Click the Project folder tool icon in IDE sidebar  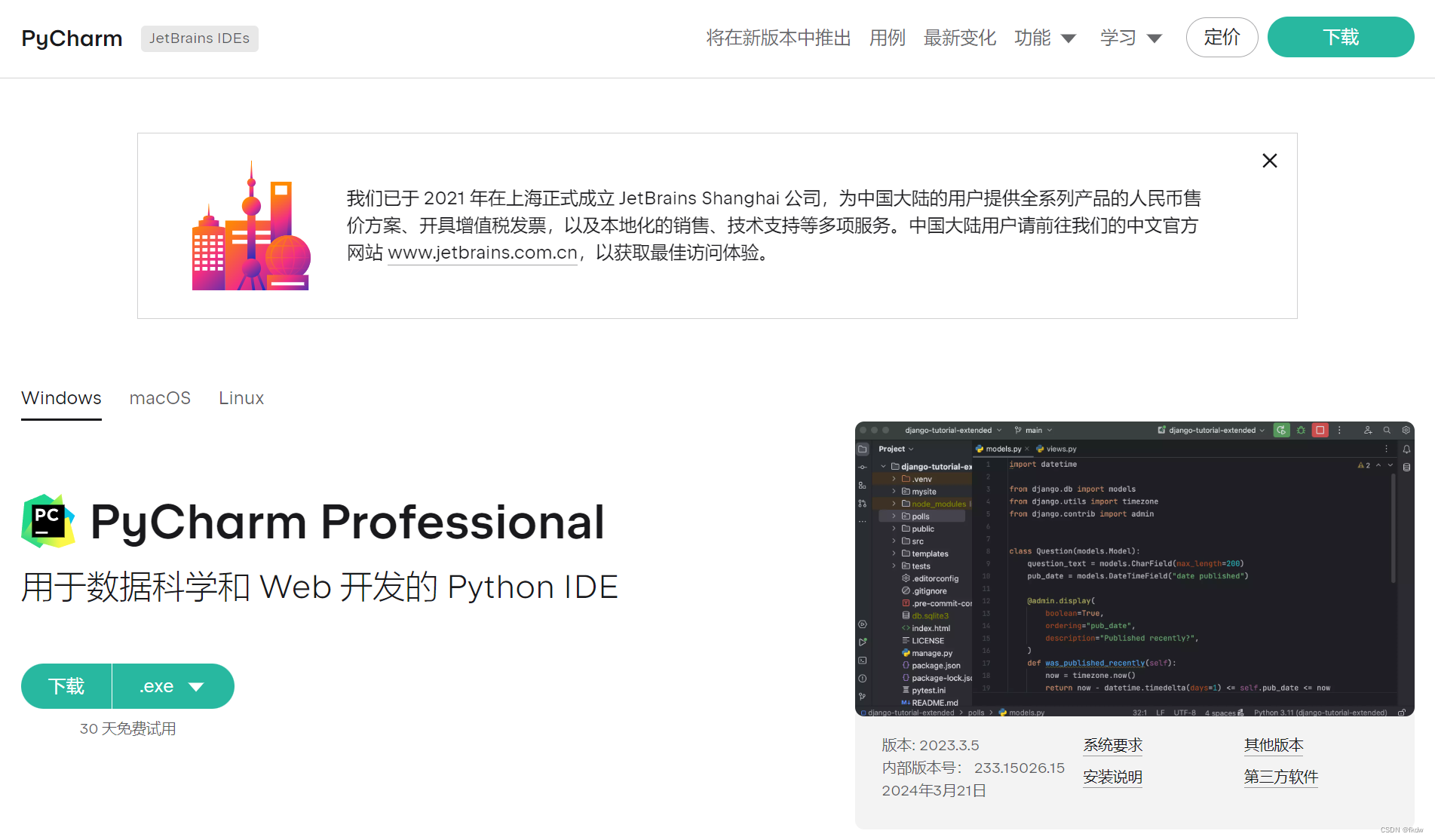pos(863,449)
